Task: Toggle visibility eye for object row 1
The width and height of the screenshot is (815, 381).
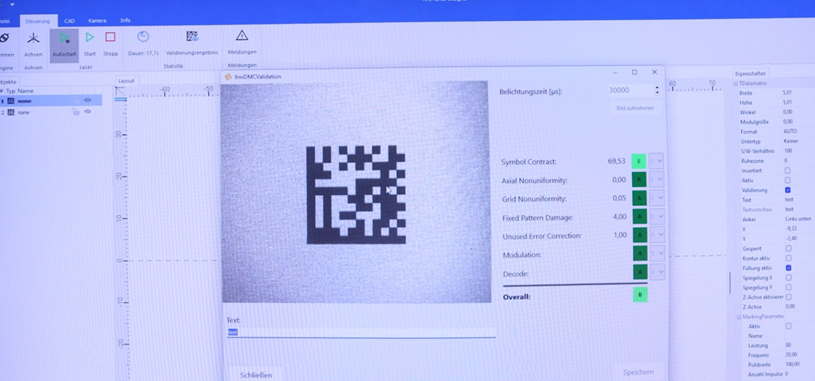Action: point(87,100)
